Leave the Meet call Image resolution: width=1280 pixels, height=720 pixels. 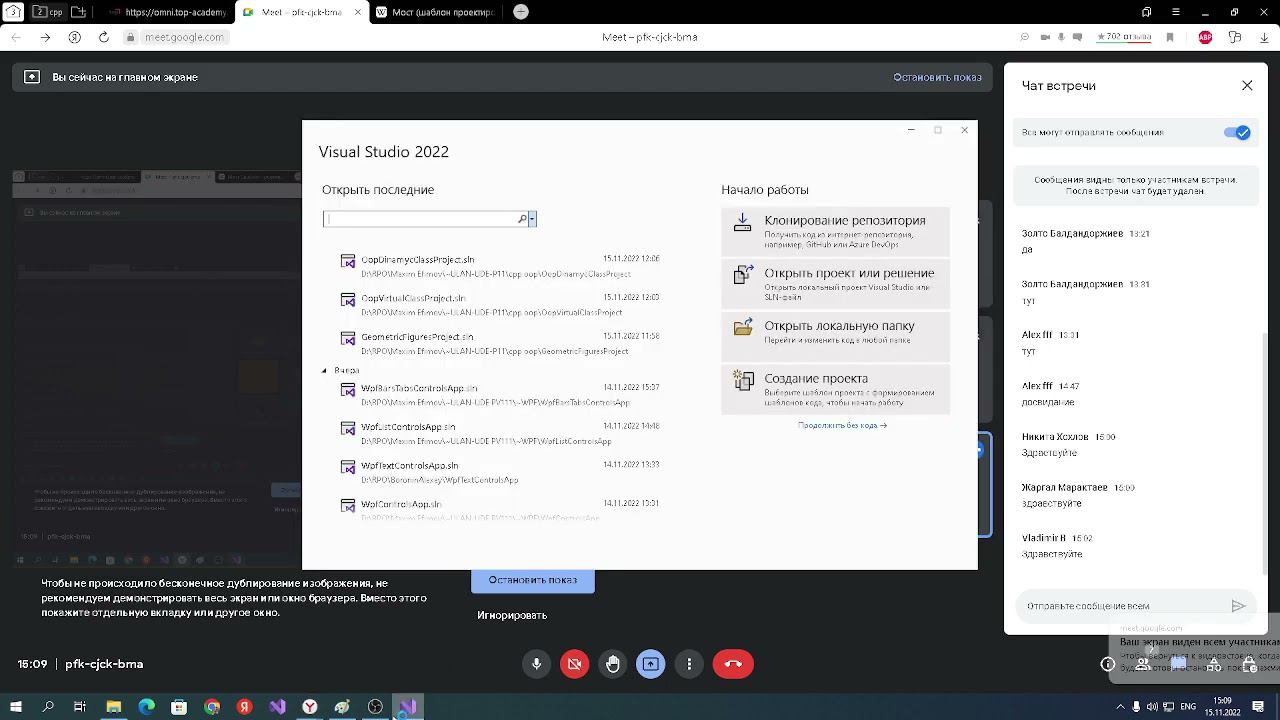tap(733, 664)
